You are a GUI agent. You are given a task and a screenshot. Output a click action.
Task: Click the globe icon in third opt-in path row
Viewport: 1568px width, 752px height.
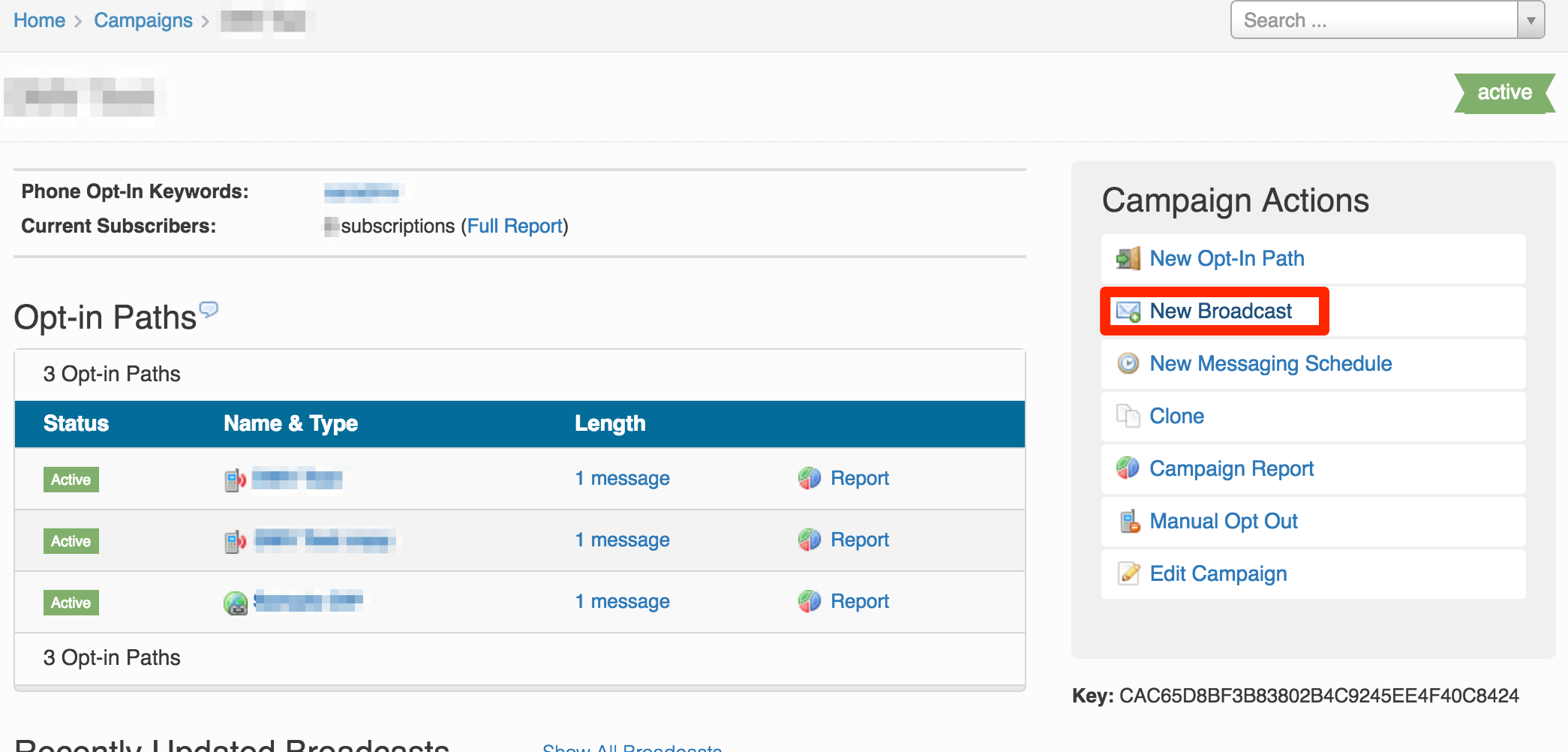tap(236, 603)
